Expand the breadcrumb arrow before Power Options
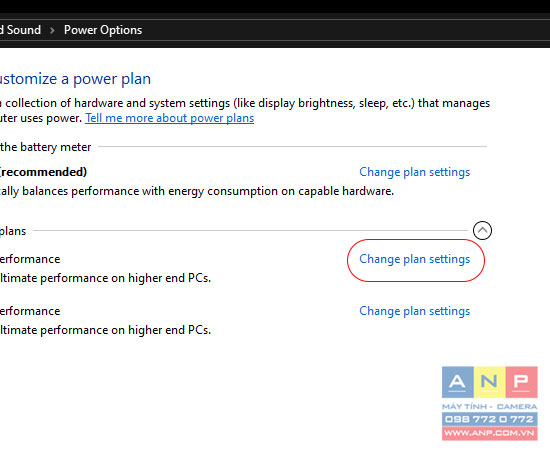Screen dimensions: 550x450 pos(52,31)
